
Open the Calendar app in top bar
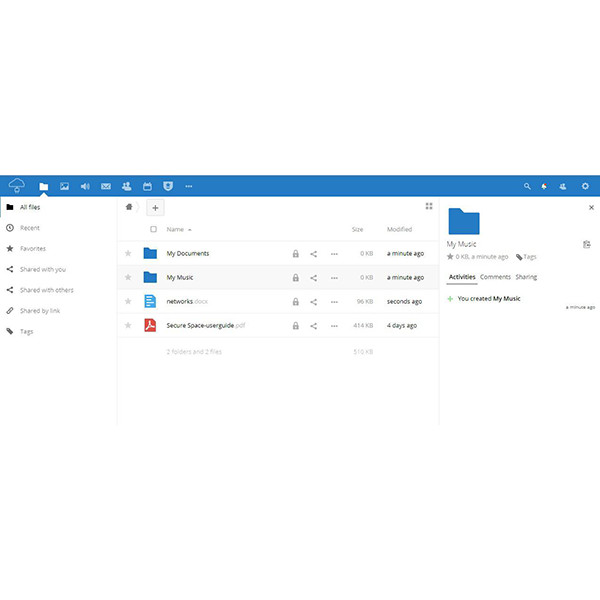tap(147, 186)
